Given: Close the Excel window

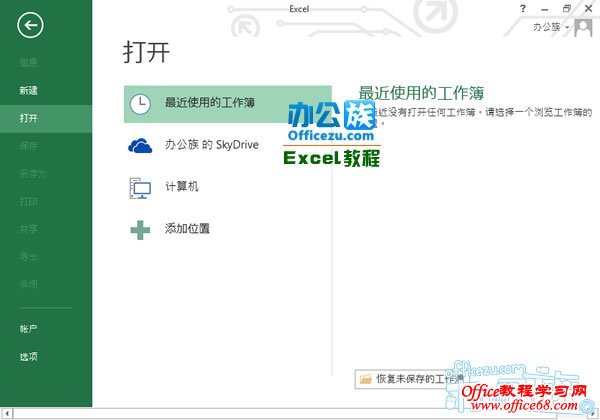Looking at the screenshot, I should 589,8.
